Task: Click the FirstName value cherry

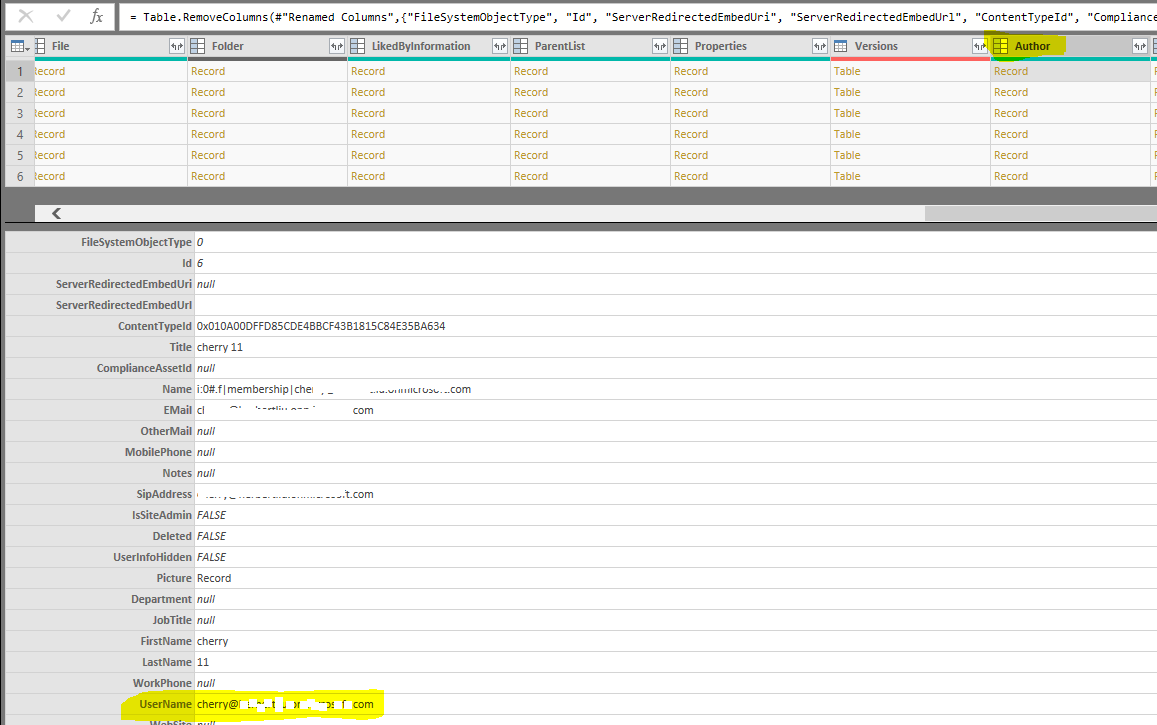Action: 213,642
